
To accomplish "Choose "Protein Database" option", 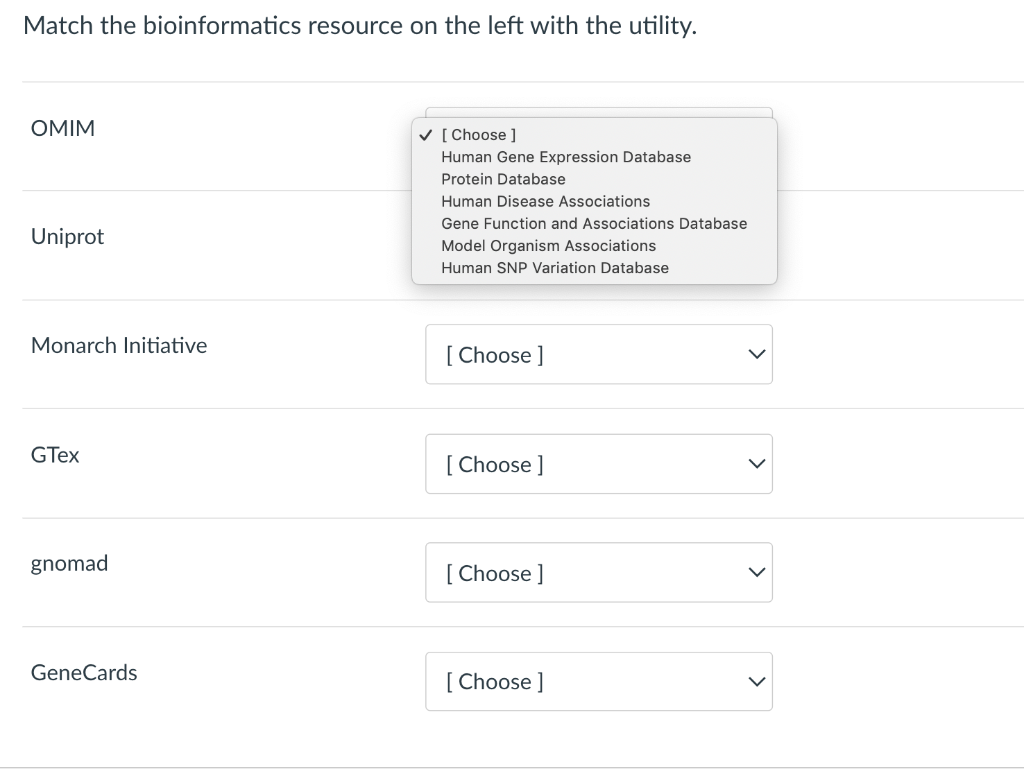I will tap(503, 179).
